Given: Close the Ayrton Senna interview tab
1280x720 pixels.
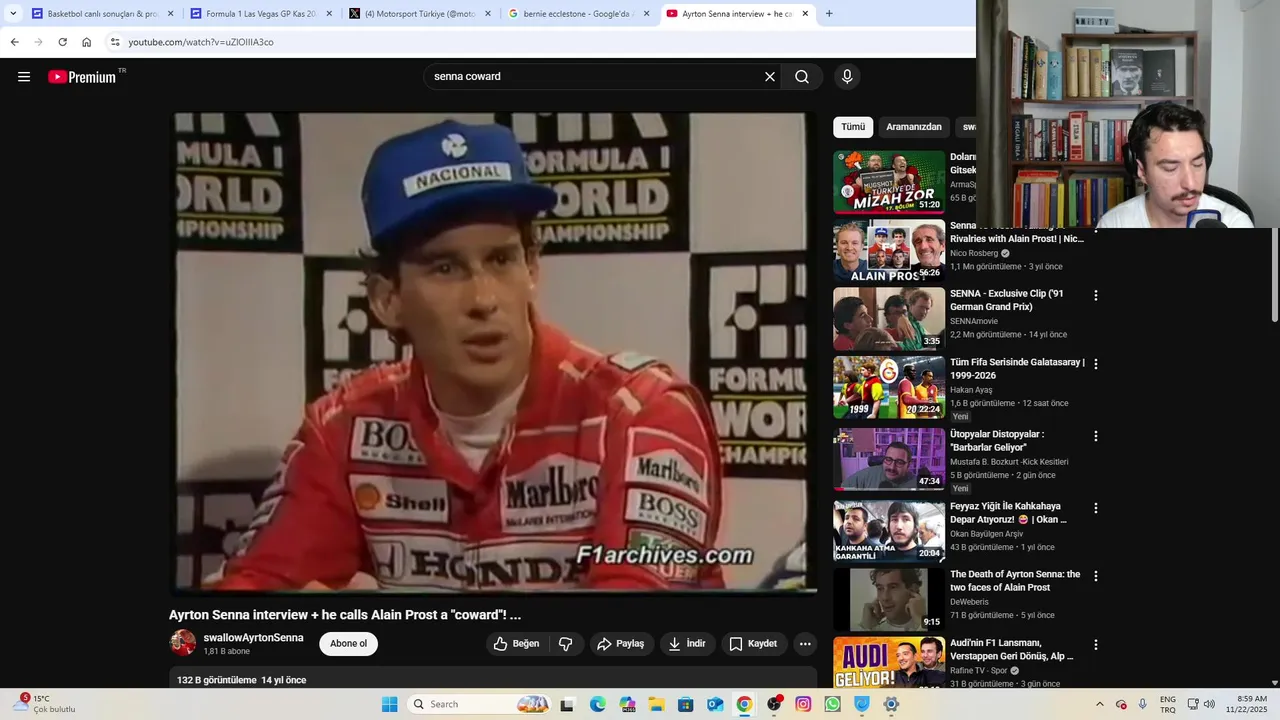Looking at the screenshot, I should [805, 14].
